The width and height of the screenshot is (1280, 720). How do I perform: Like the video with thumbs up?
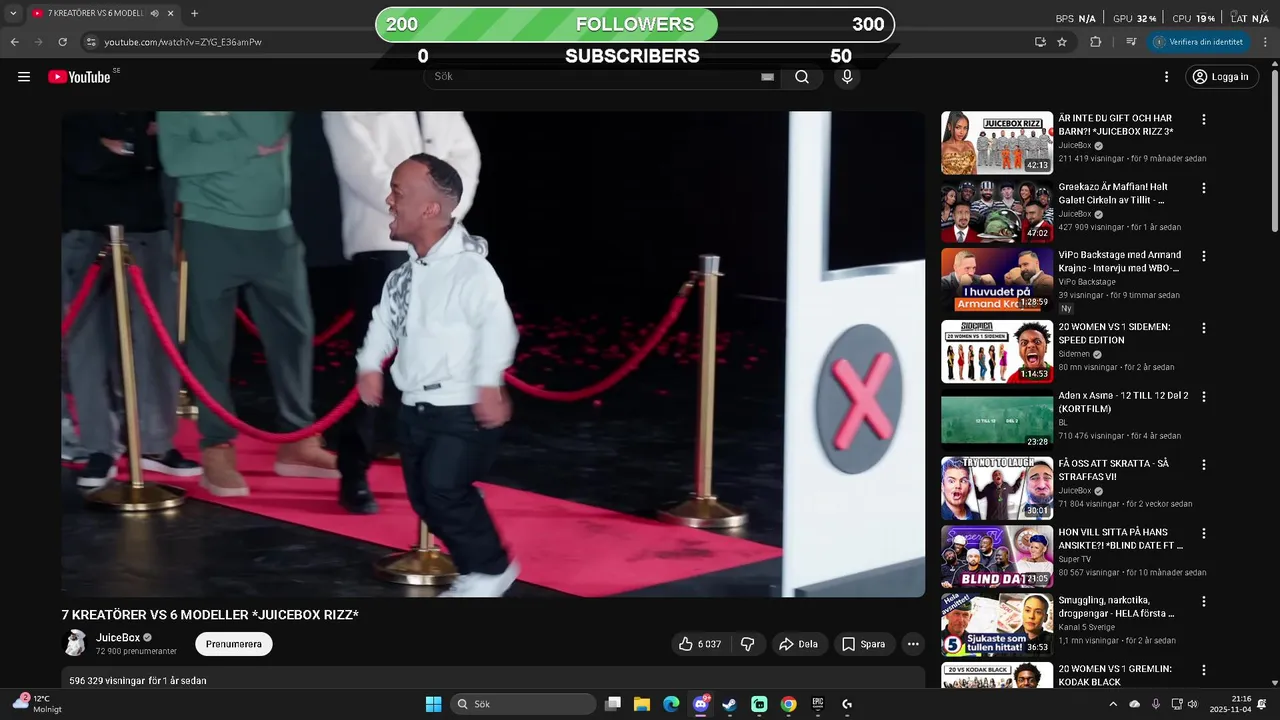(699, 644)
